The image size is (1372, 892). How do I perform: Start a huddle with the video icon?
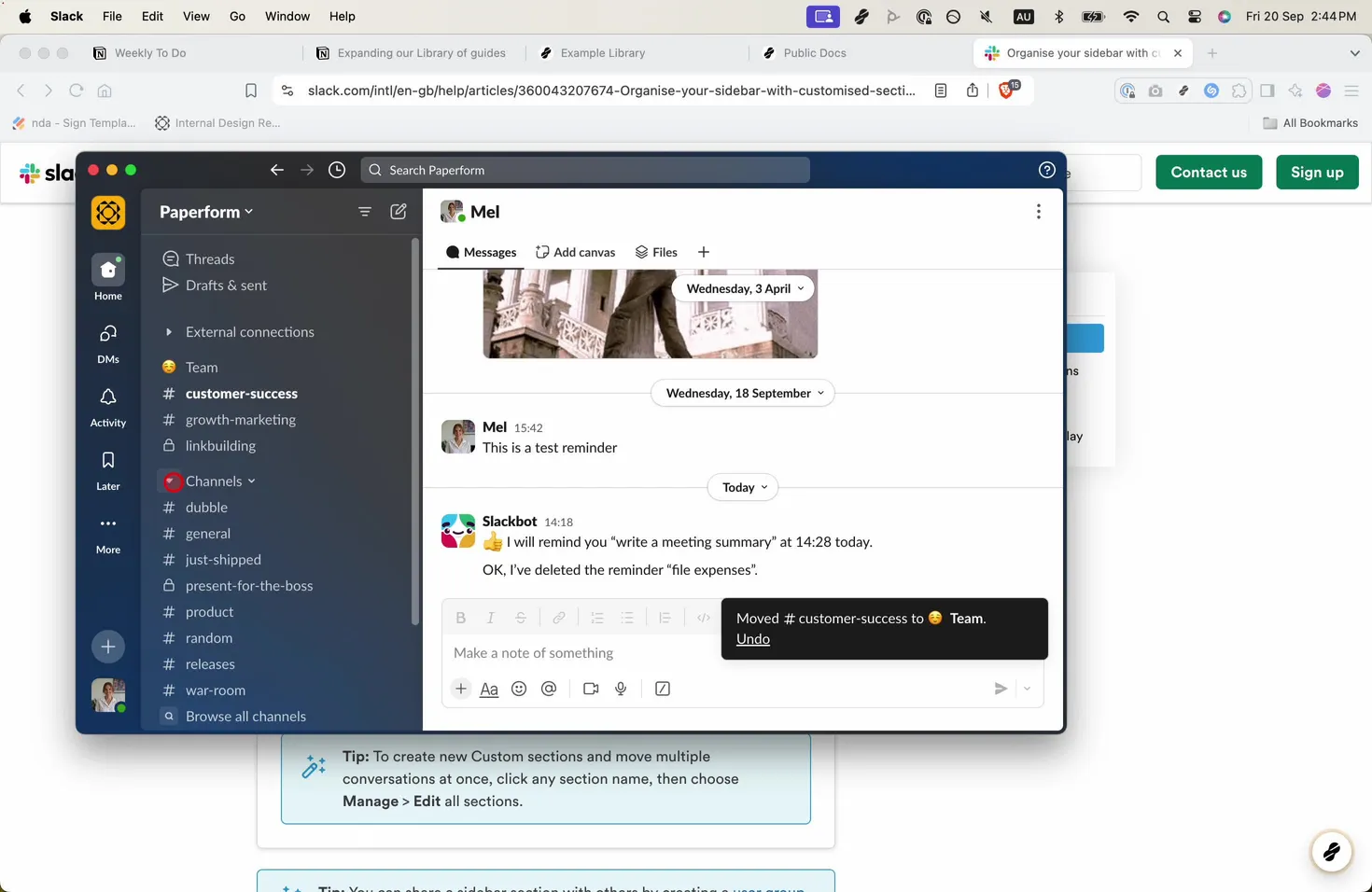[x=590, y=689]
